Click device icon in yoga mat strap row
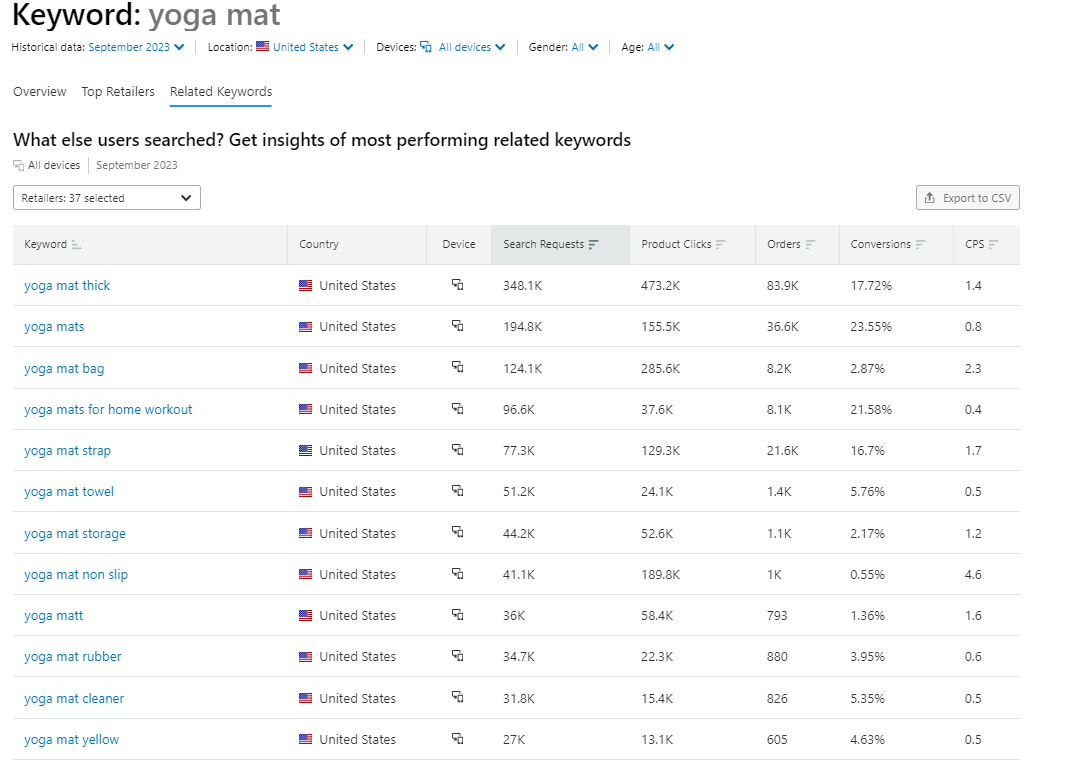The height and width of the screenshot is (771, 1067). 458,450
